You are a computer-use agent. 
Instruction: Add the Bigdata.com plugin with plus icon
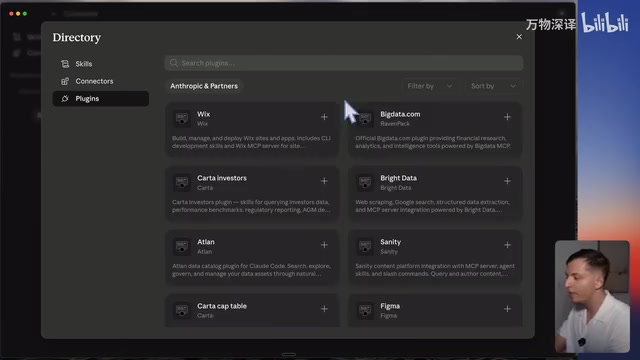pos(507,117)
